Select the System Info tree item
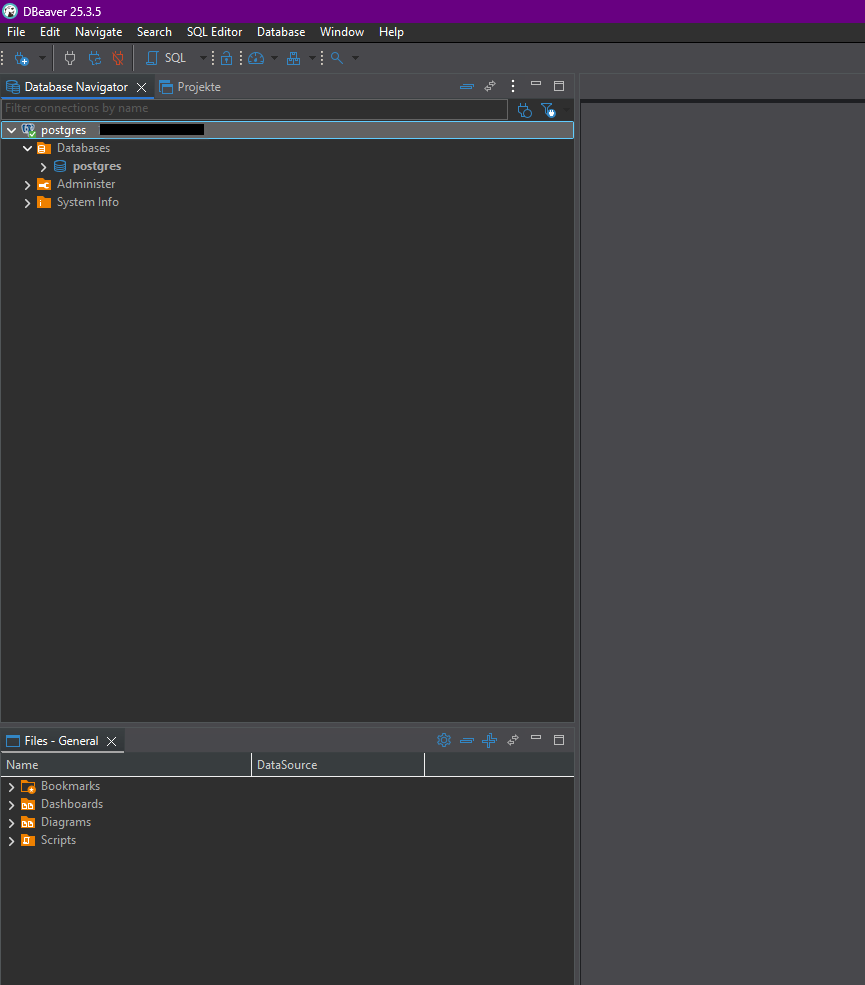865x985 pixels. [x=87, y=202]
